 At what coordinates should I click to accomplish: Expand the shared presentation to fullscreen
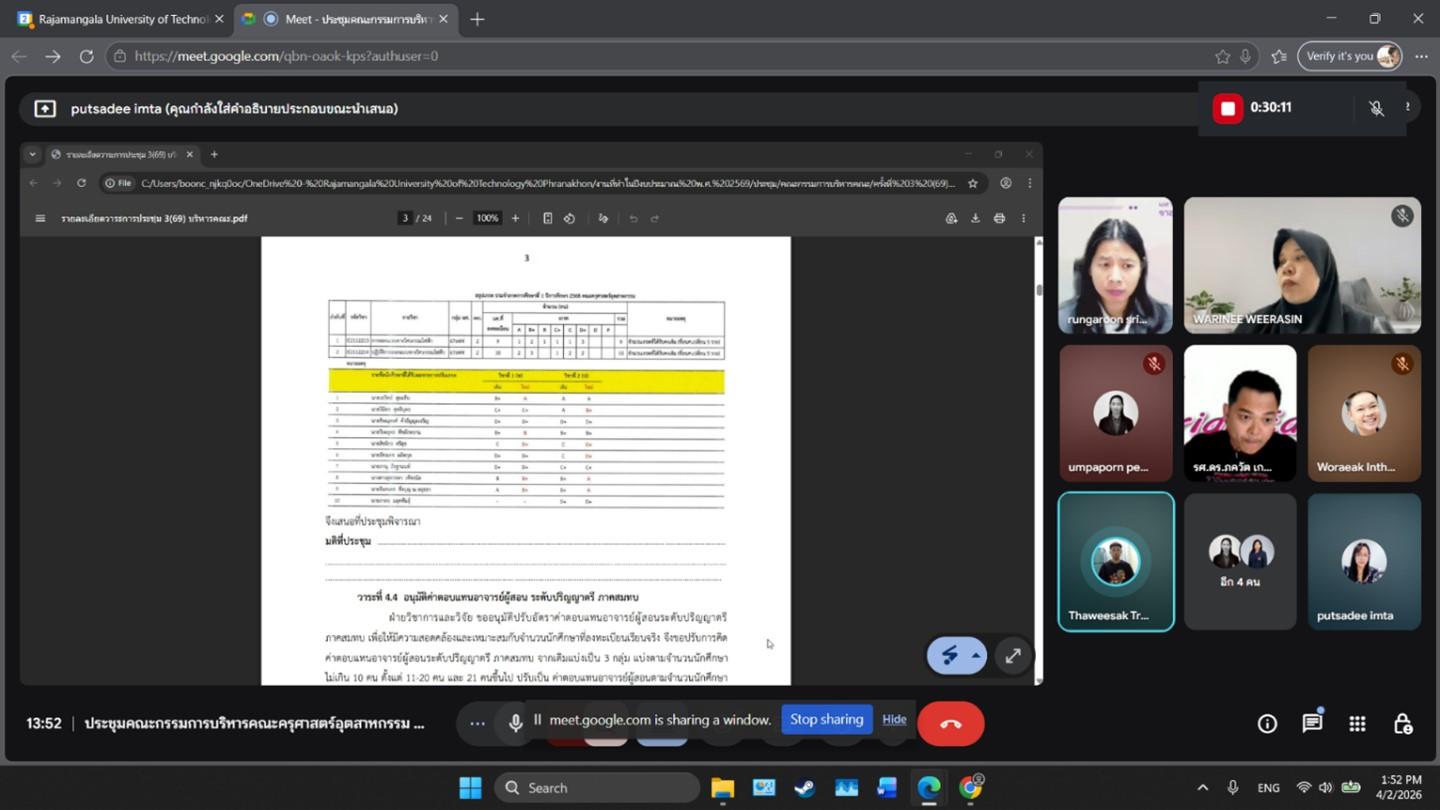(1013, 656)
